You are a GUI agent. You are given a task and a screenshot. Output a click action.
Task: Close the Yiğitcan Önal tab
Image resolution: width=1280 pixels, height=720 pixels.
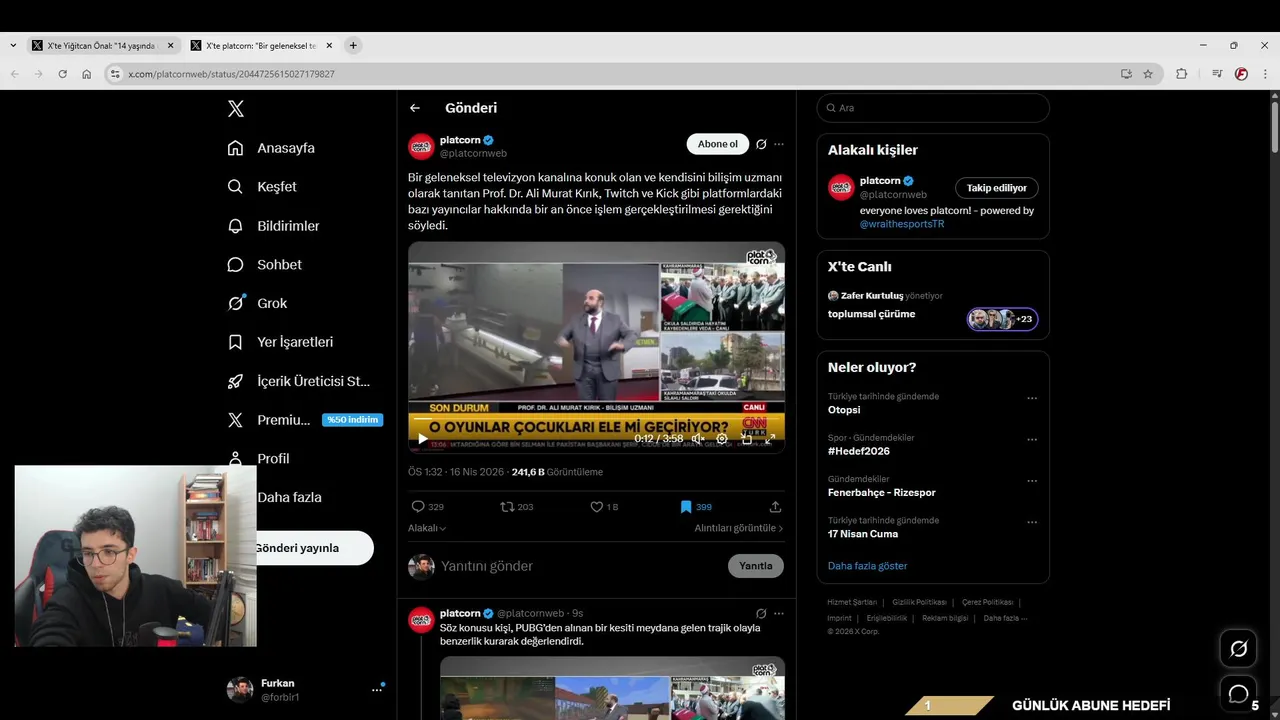pos(170,46)
